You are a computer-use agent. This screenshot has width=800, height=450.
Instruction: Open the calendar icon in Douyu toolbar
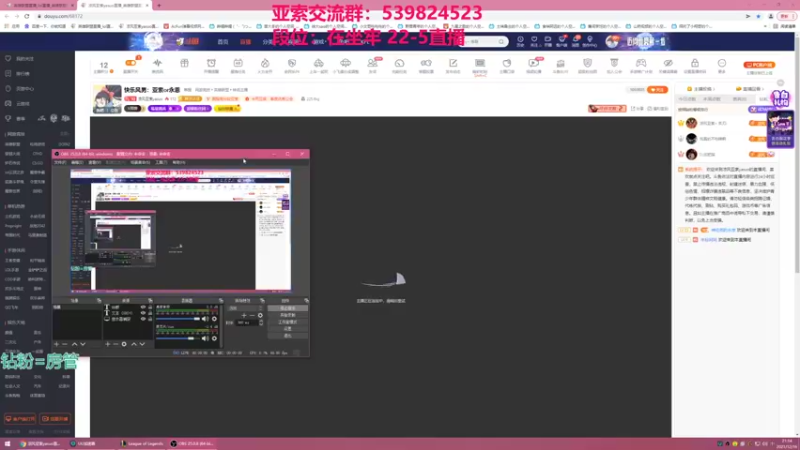coord(238,64)
